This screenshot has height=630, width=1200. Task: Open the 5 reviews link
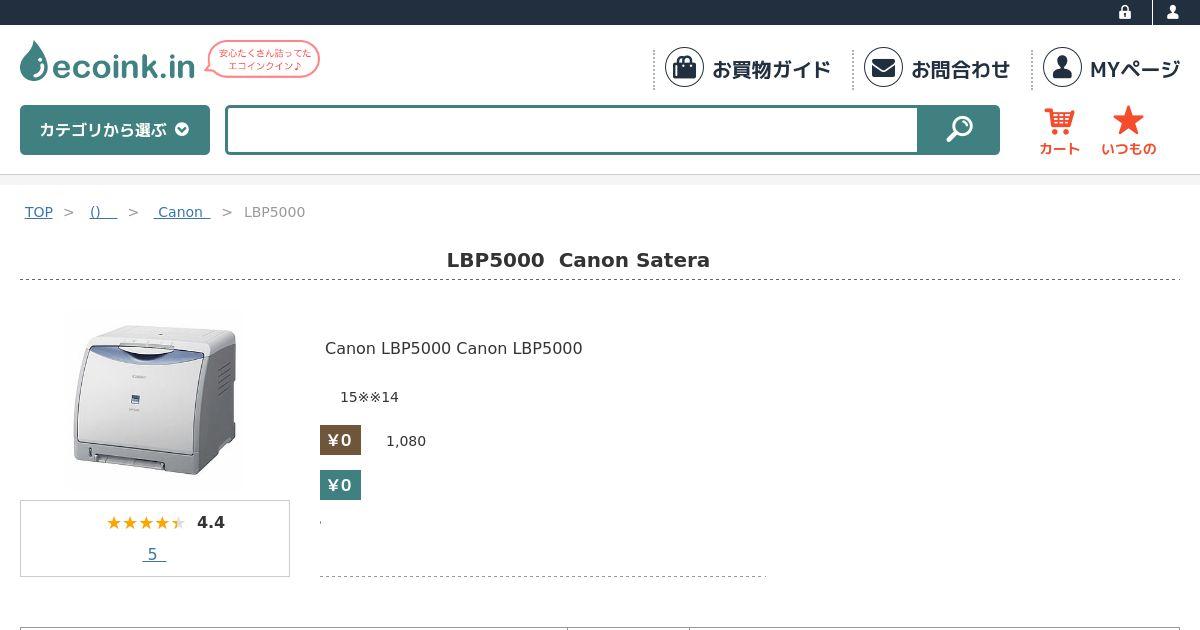pyautogui.click(x=154, y=554)
